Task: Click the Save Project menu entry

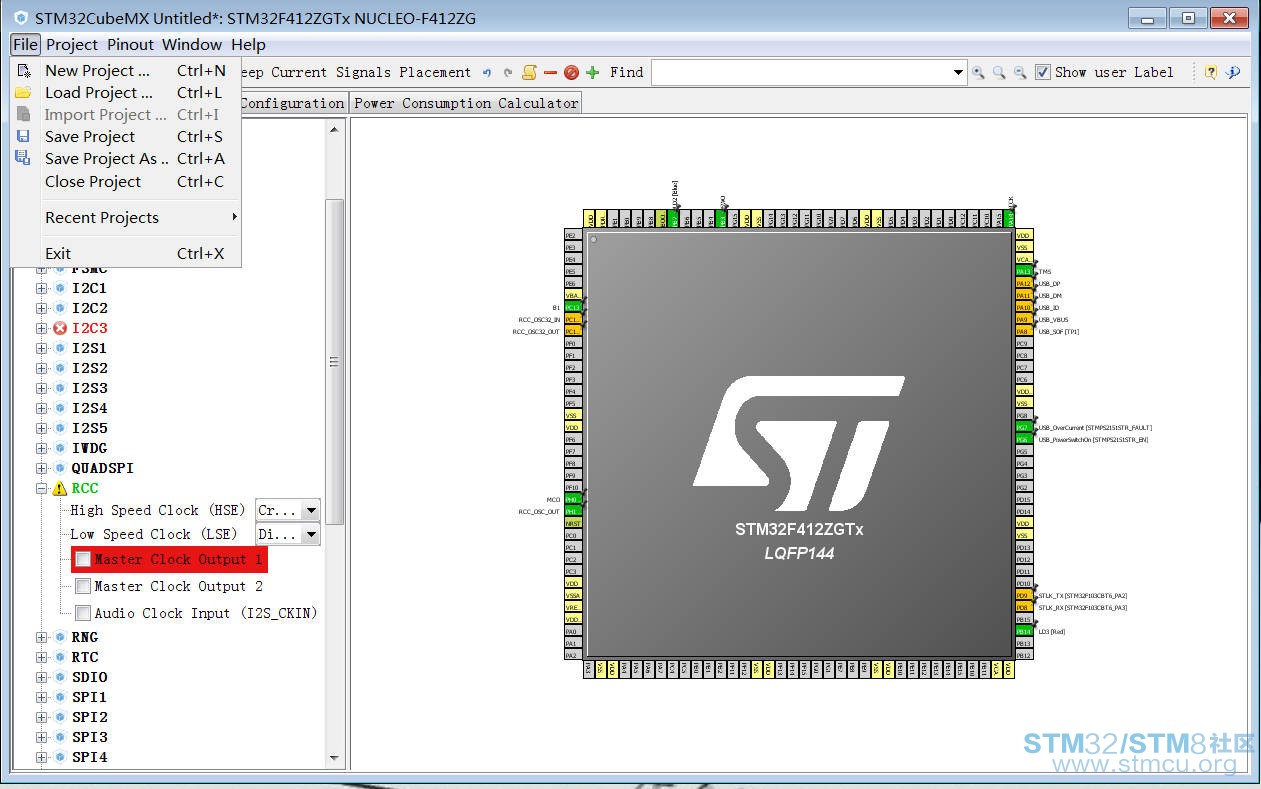Action: click(126, 136)
